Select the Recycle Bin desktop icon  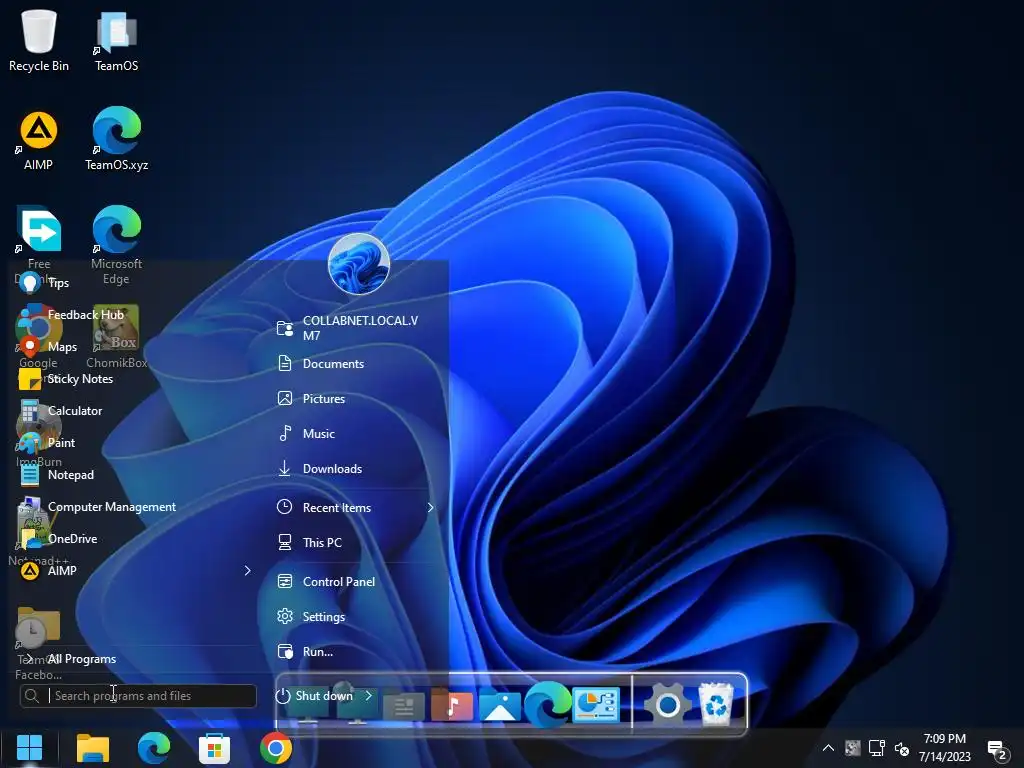tap(39, 40)
